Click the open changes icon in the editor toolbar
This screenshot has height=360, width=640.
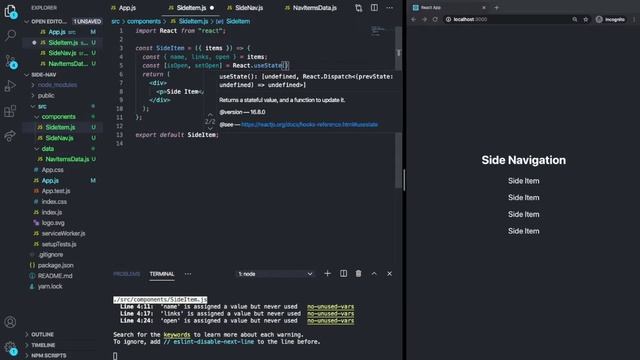tap(358, 8)
